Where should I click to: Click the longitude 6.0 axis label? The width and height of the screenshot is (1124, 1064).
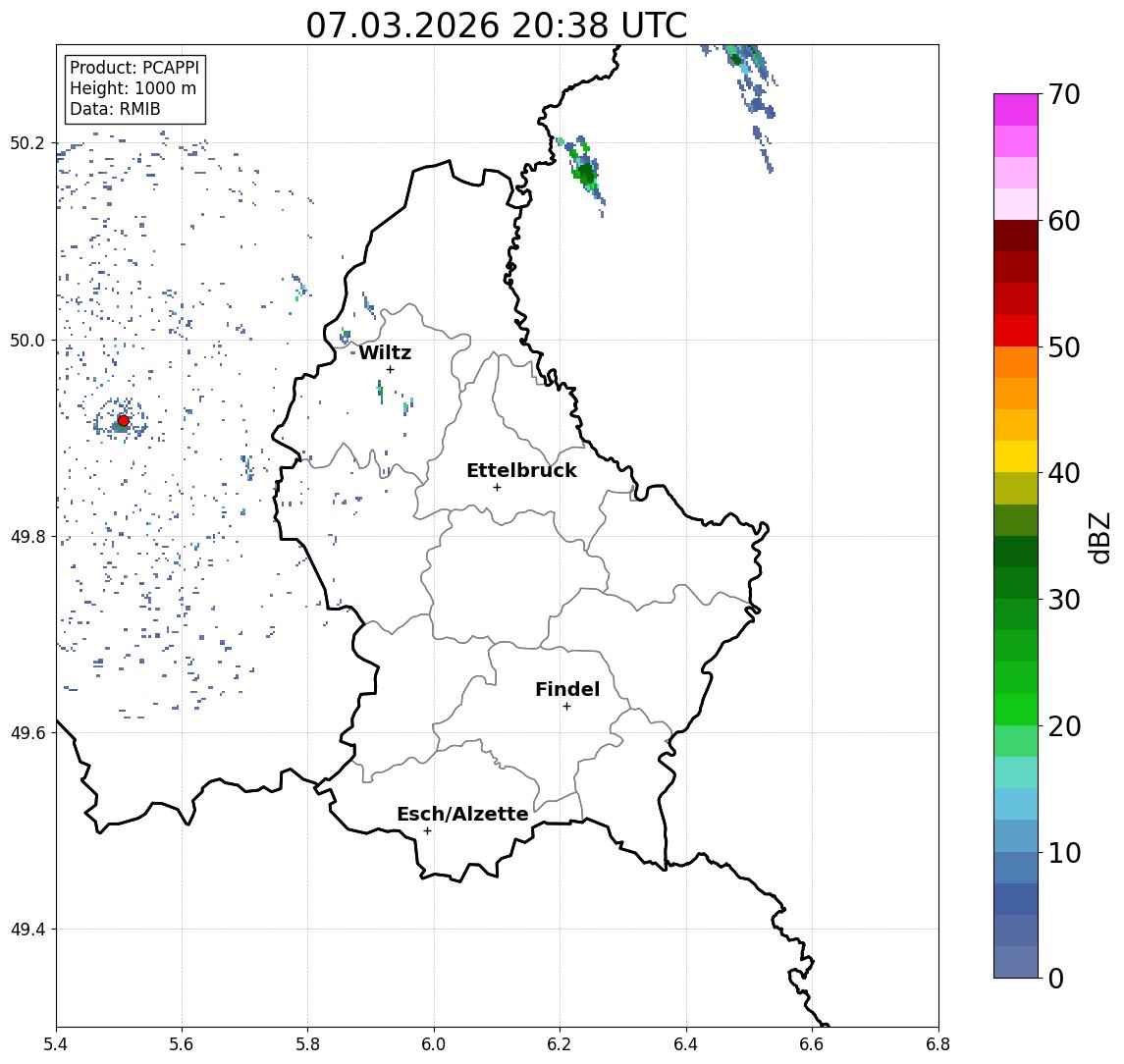click(434, 1044)
